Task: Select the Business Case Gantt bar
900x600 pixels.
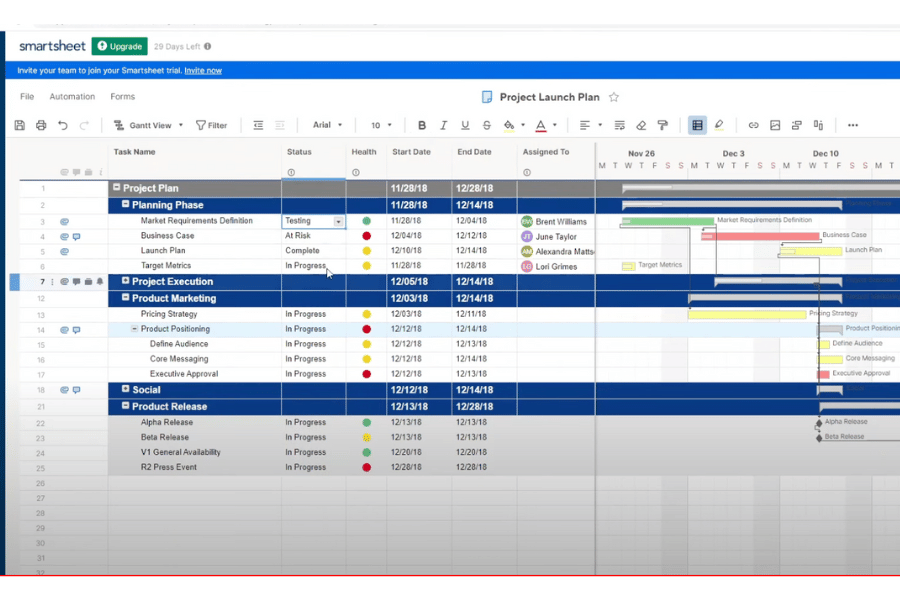Action: click(761, 236)
